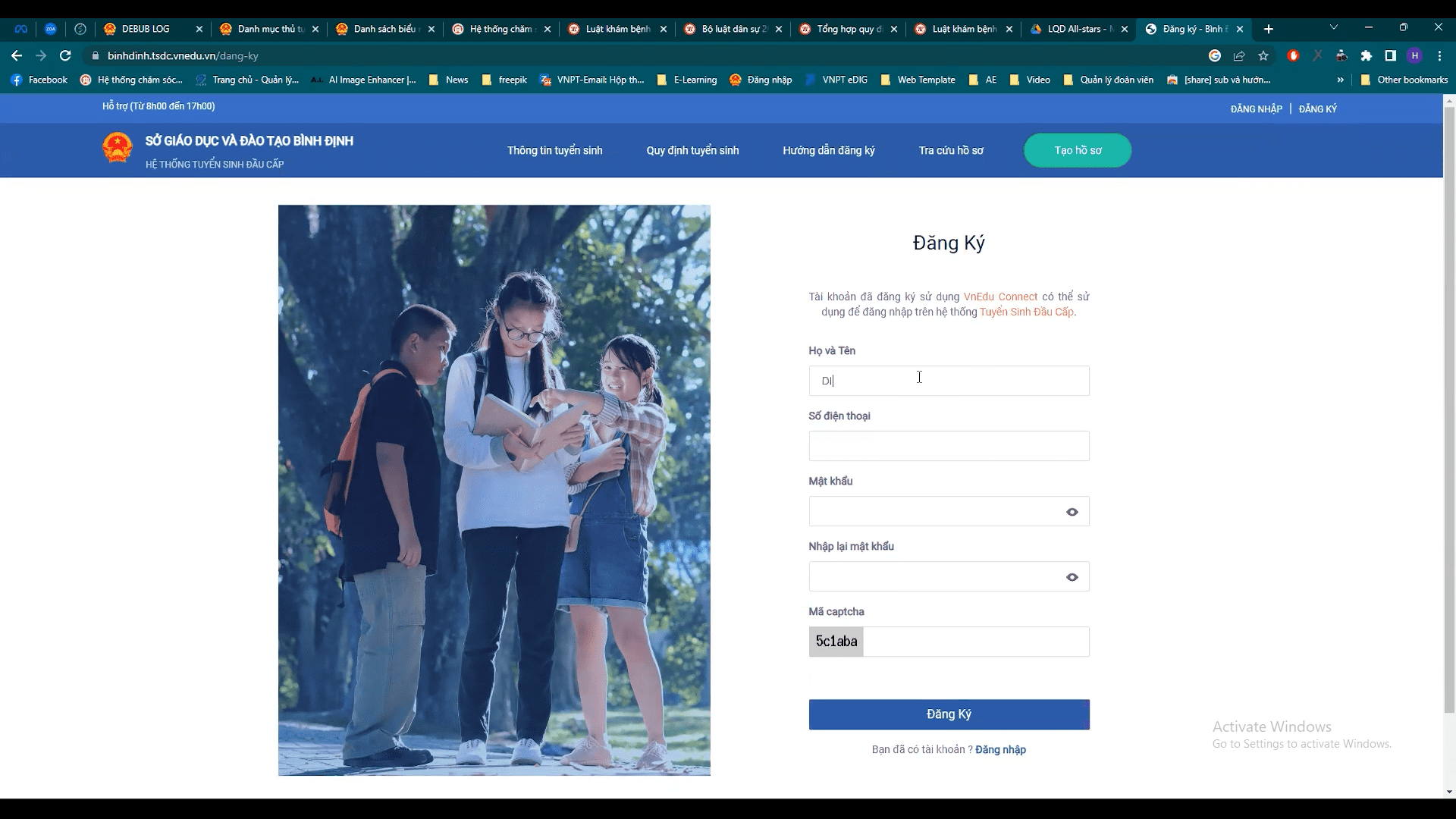
Task: Open the new tab plus button
Action: [1269, 29]
